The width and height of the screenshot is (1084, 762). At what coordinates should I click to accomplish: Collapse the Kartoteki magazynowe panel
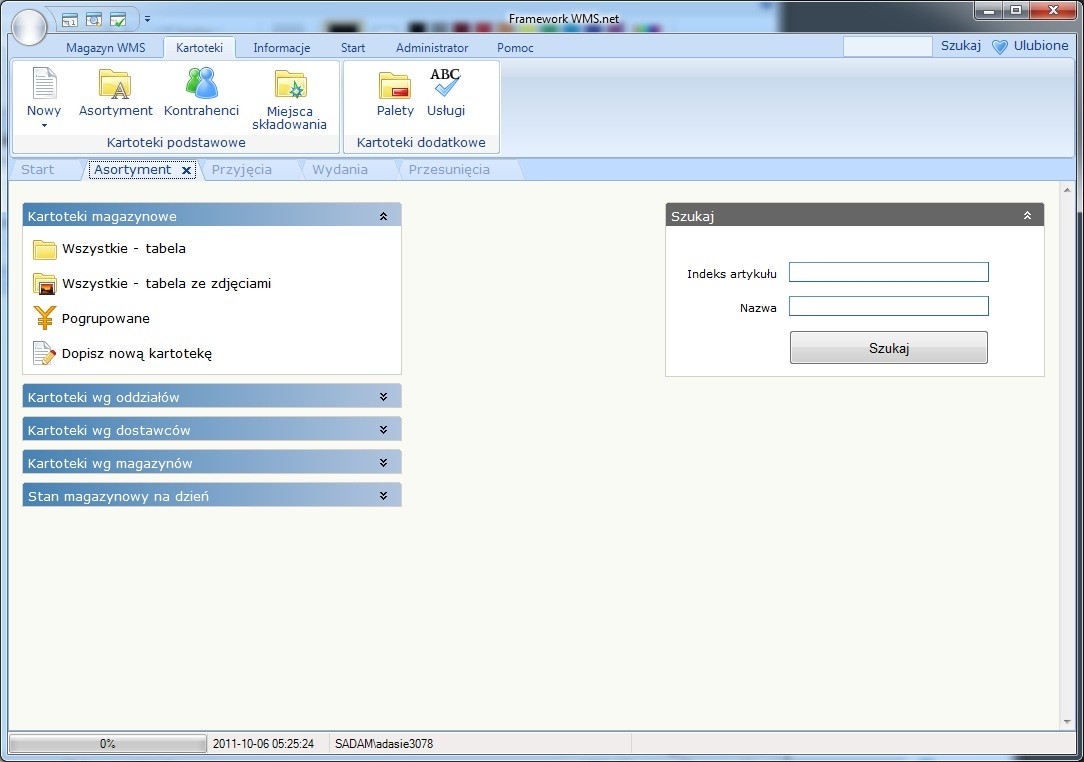pos(383,216)
